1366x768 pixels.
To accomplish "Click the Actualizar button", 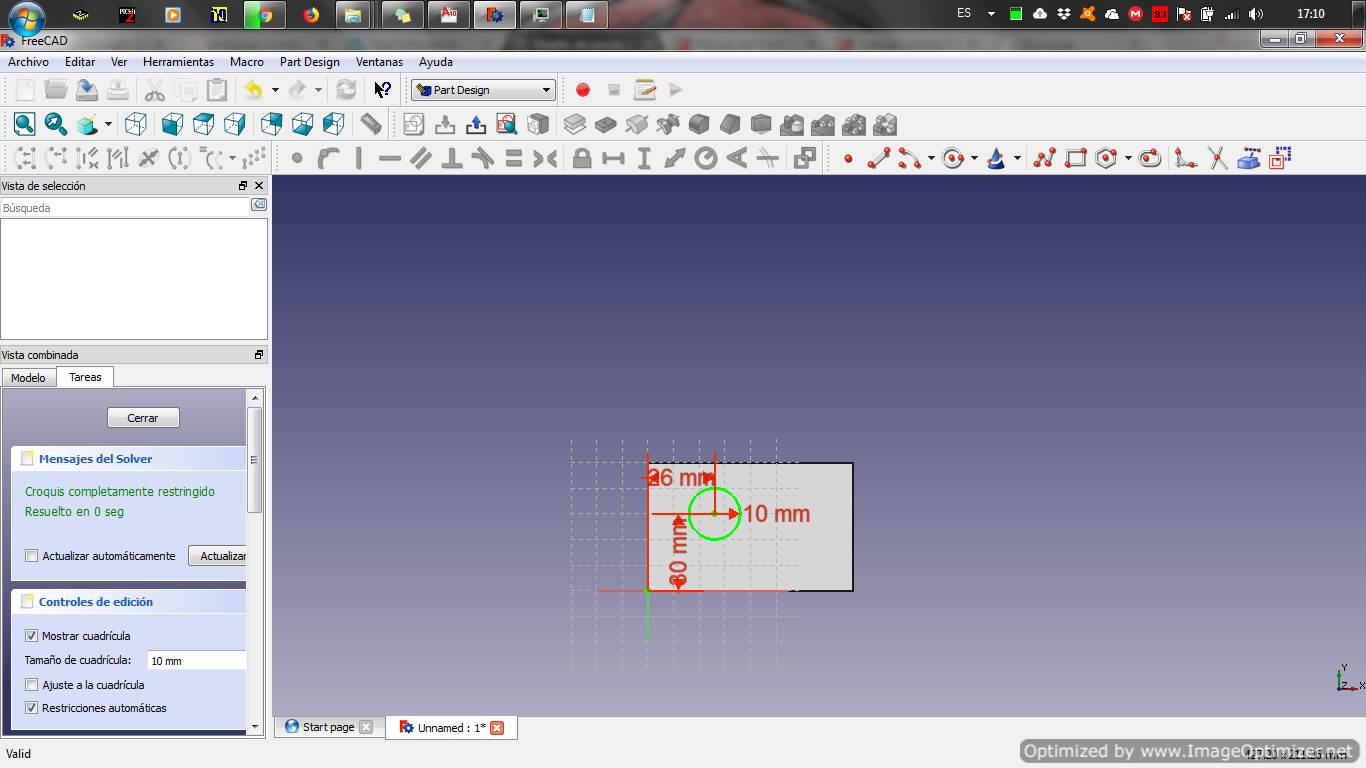I will (219, 556).
